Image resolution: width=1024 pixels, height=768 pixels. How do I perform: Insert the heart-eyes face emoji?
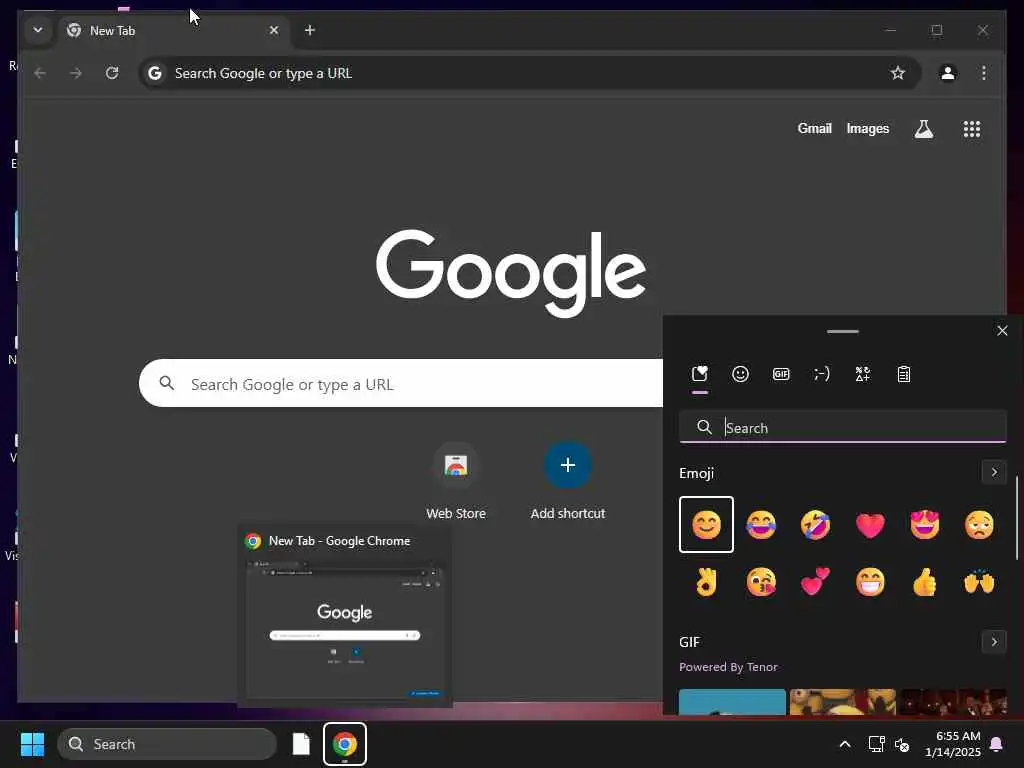click(925, 524)
